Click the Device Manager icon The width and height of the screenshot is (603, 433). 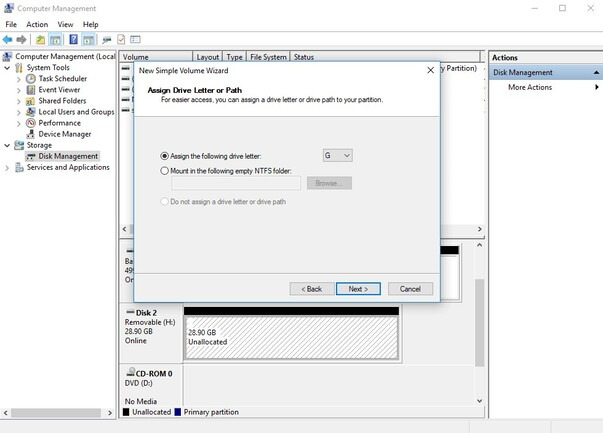coord(31,134)
